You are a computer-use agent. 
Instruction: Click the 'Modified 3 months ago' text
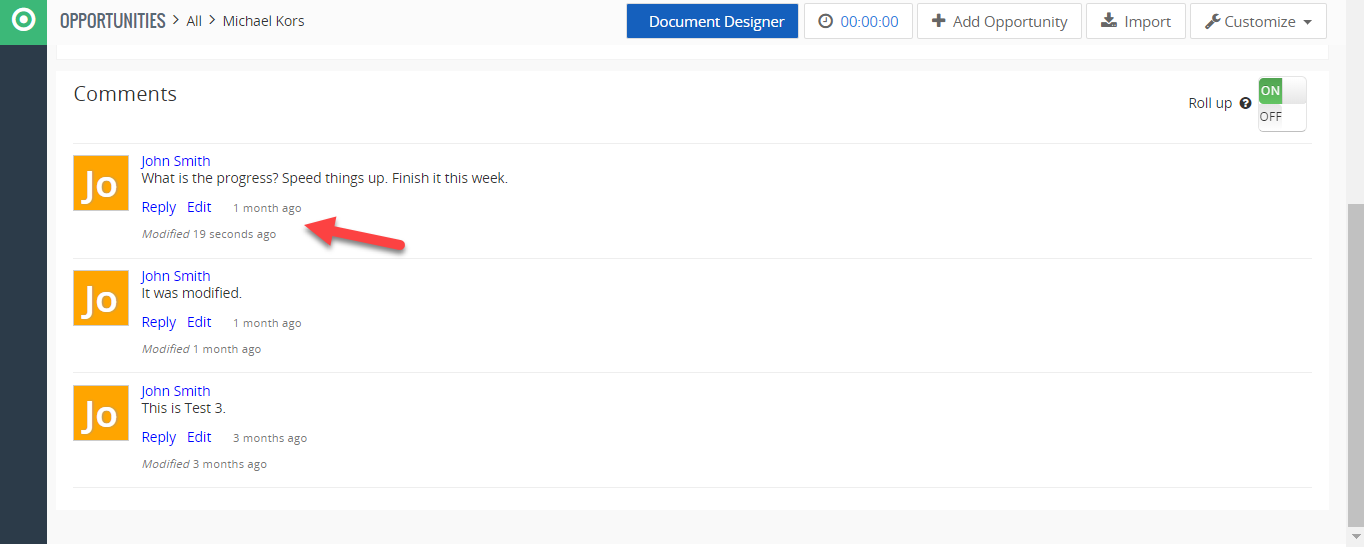pyautogui.click(x=204, y=464)
